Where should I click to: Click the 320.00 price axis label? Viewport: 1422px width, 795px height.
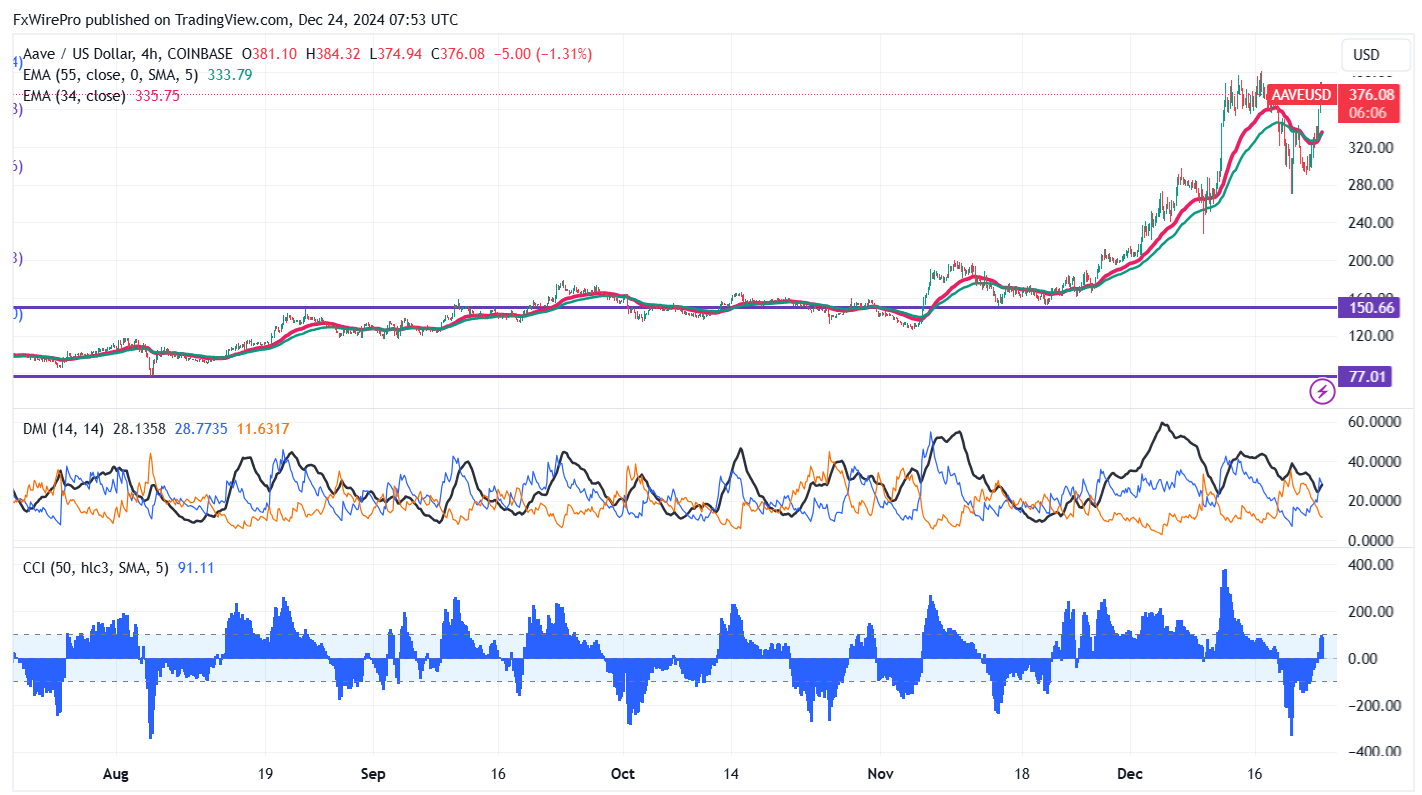point(1371,147)
